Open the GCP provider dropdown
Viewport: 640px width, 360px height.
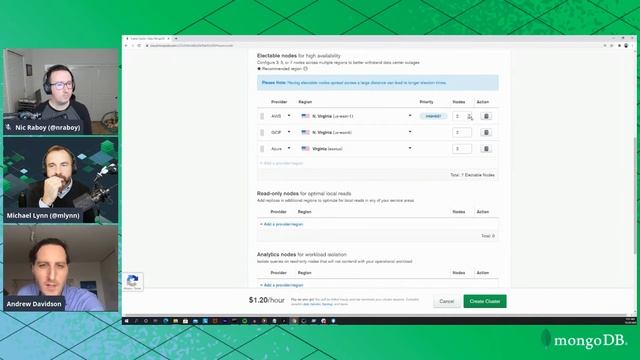click(281, 133)
